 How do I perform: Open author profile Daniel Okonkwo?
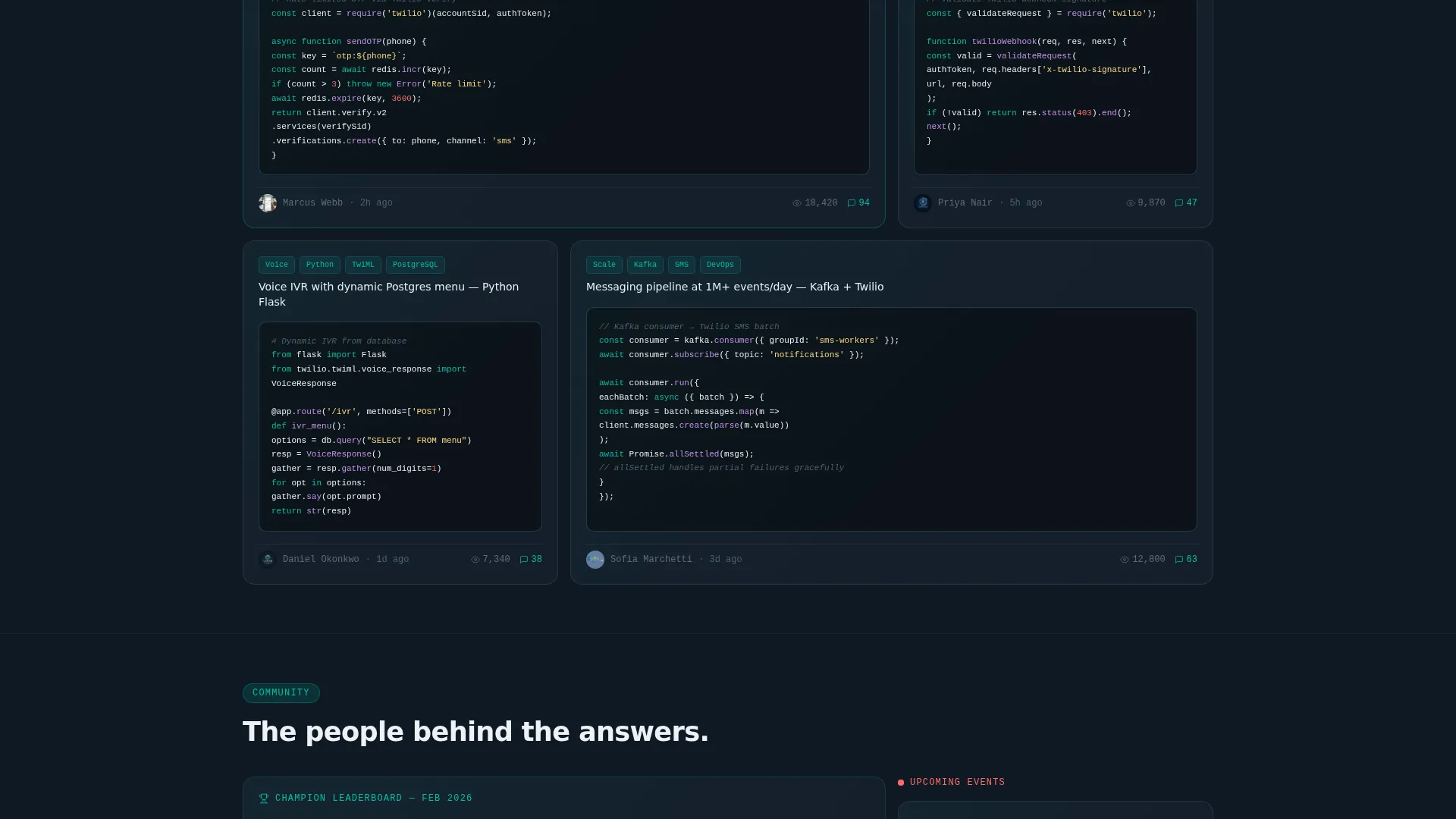coord(321,560)
